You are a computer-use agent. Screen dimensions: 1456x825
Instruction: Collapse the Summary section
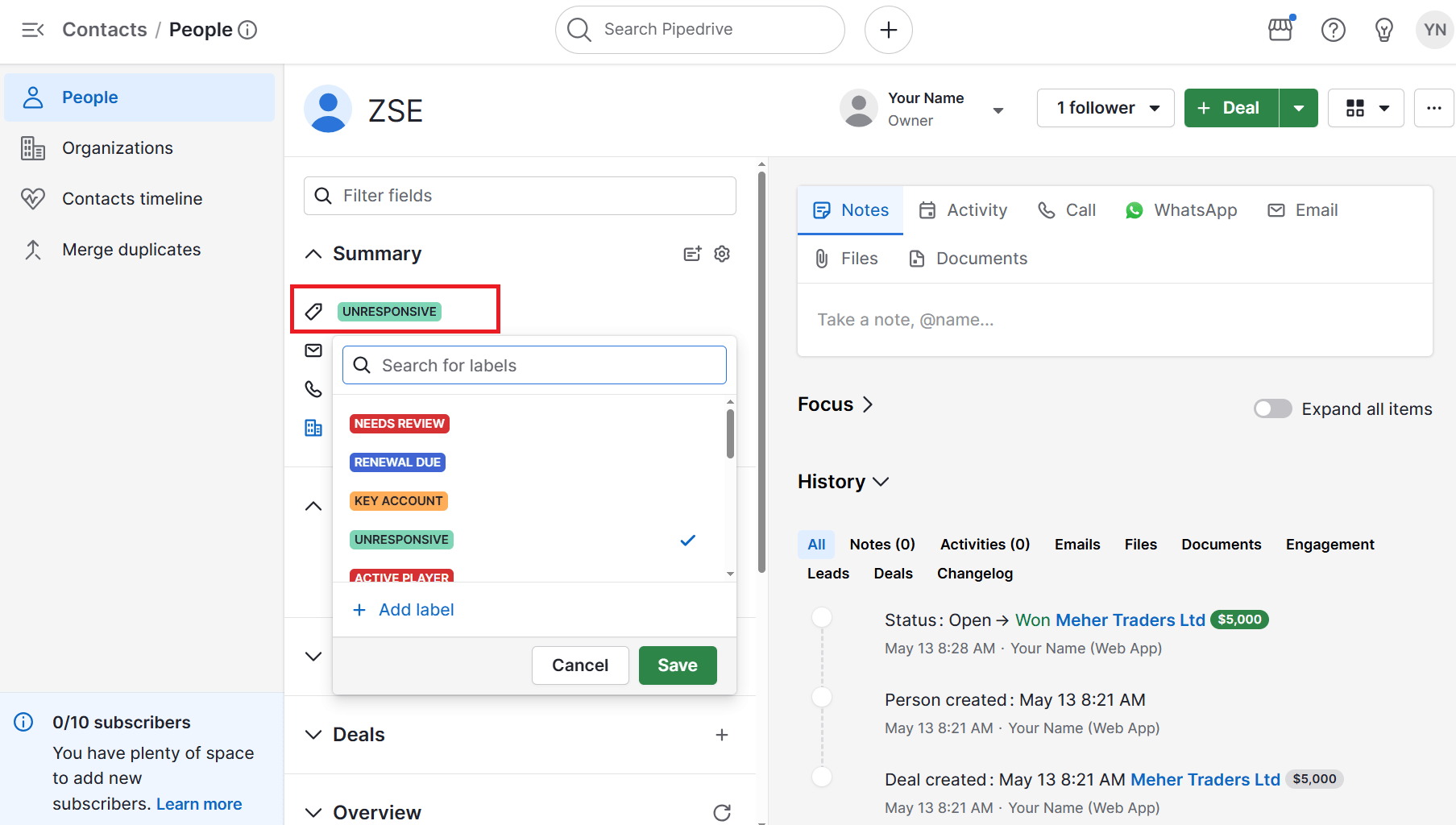point(313,254)
